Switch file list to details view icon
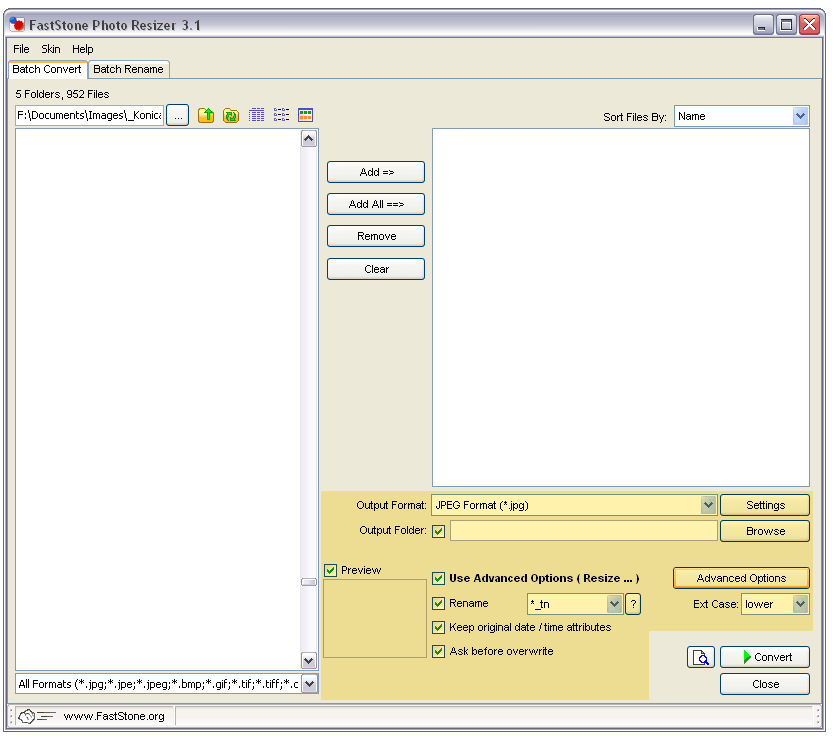Viewport: 833px width, 739px height. click(256, 115)
